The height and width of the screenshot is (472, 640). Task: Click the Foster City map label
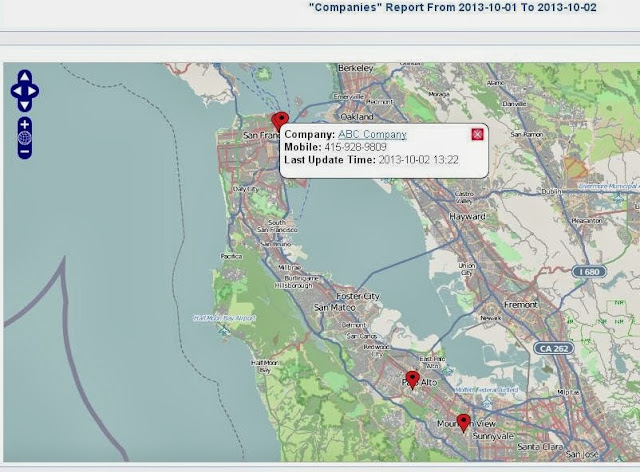click(x=358, y=296)
